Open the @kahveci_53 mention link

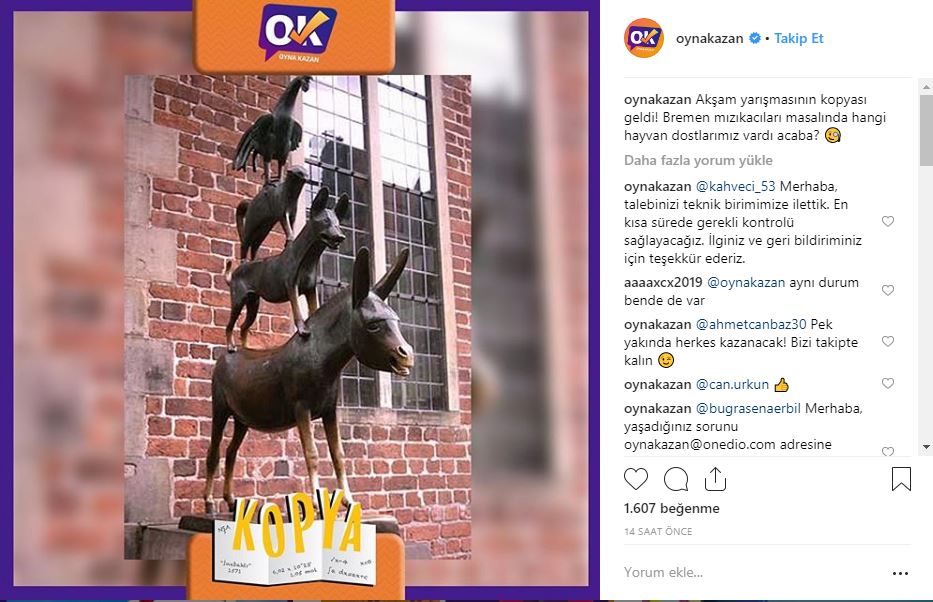click(735, 186)
